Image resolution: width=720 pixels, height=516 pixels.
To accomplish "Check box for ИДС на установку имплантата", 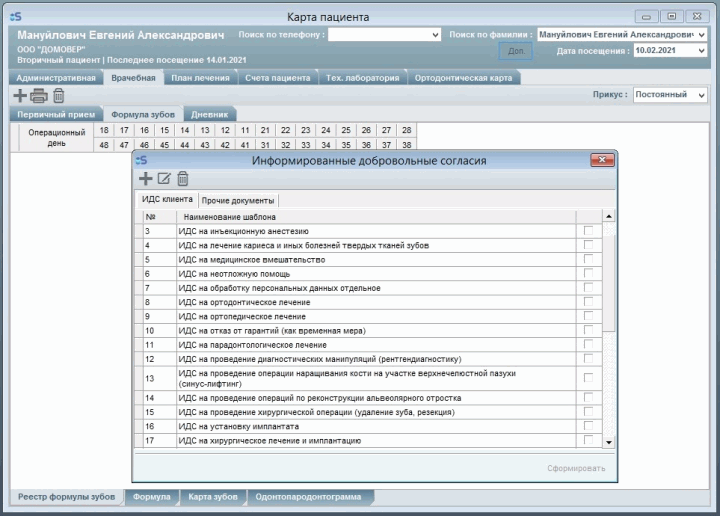I will click(x=588, y=426).
